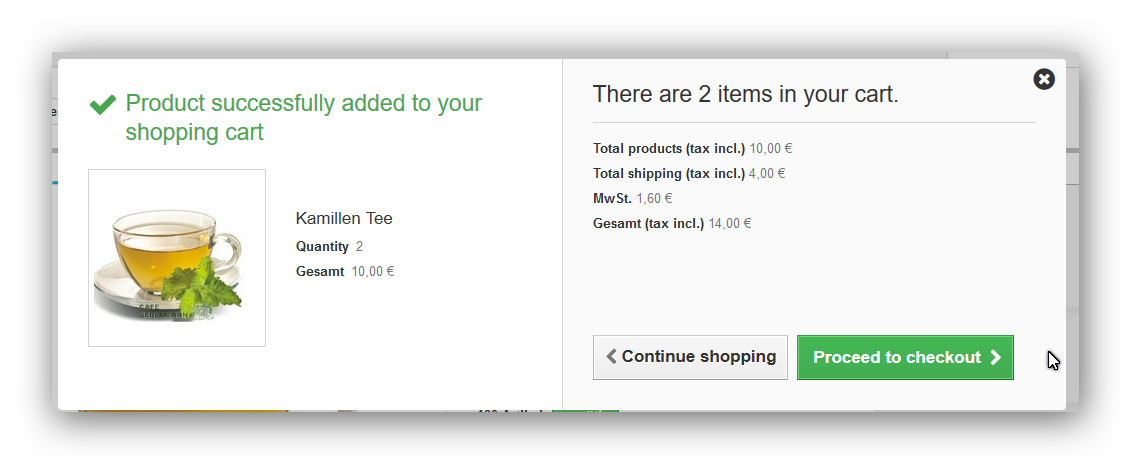Image resolution: width=1131 pixels, height=464 pixels.
Task: Open the Kamillen Tee product image
Action: [x=177, y=258]
